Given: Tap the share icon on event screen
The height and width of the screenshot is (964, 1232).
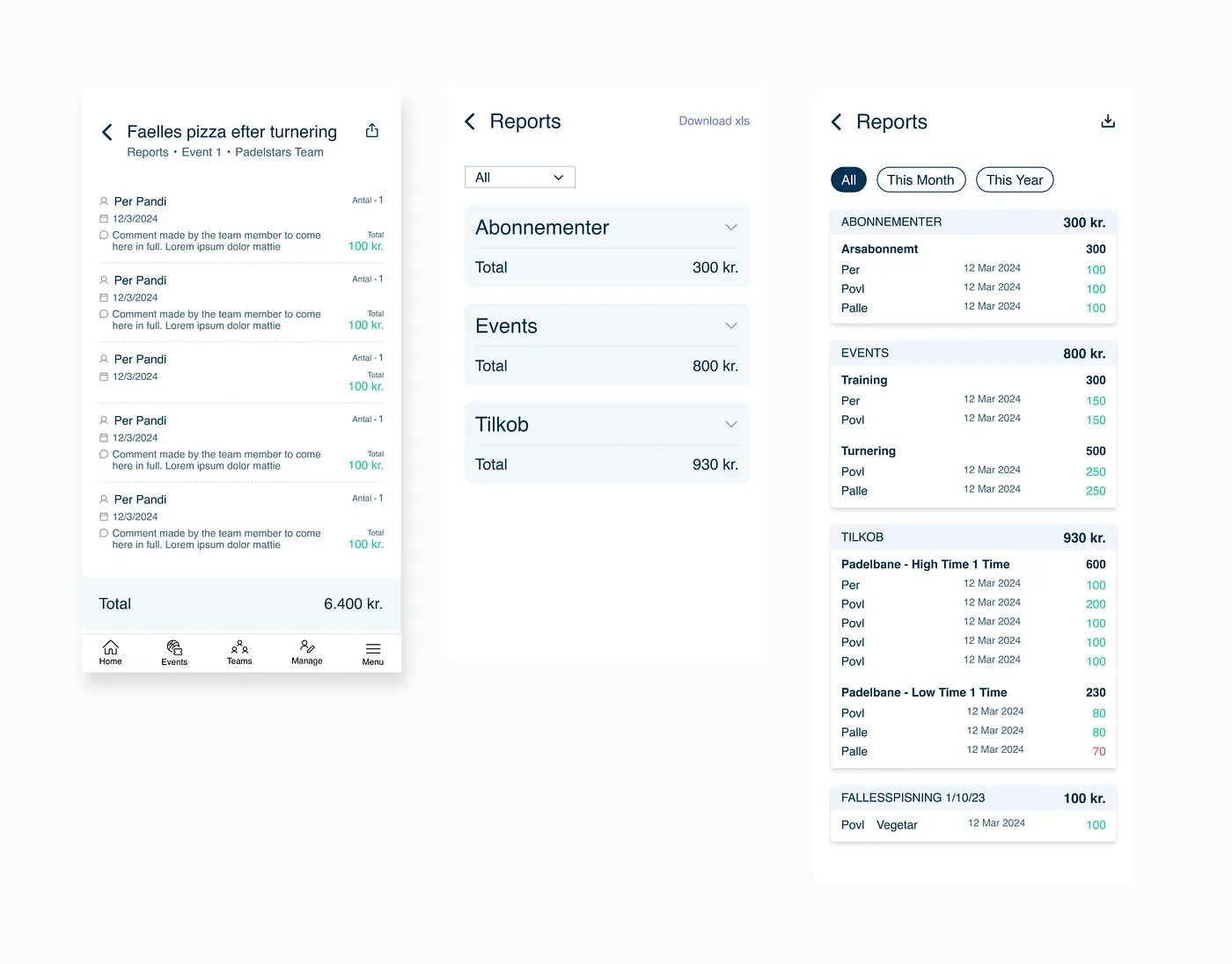Looking at the screenshot, I should 372,131.
